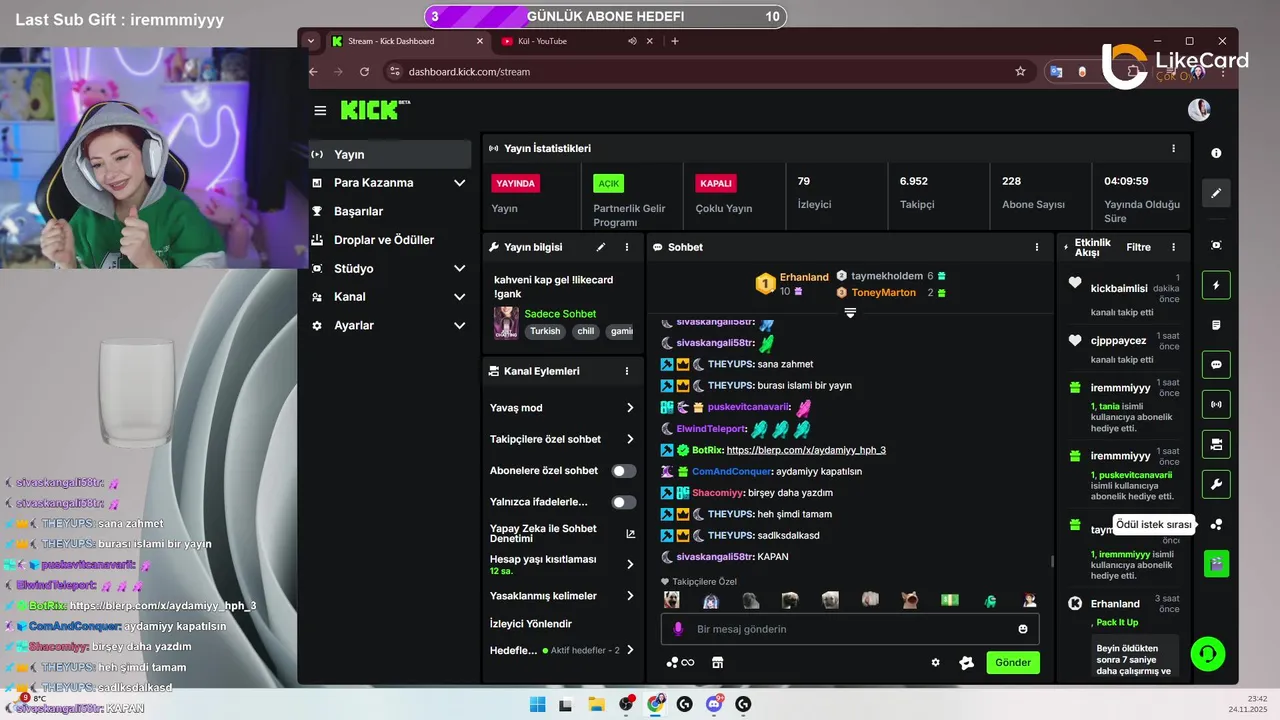Click the star-shaped icon beside Gönder

(966, 662)
